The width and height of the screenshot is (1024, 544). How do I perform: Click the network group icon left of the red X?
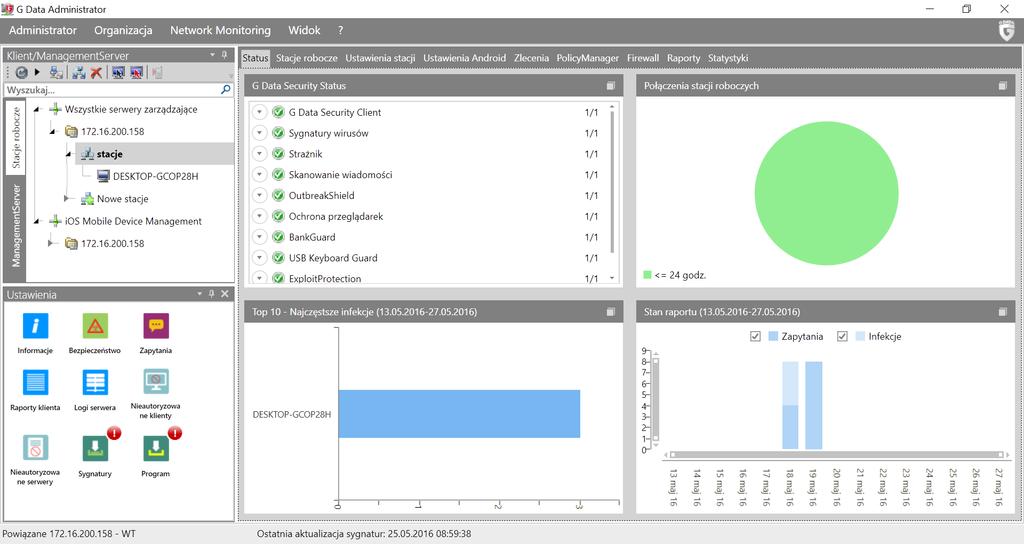79,72
